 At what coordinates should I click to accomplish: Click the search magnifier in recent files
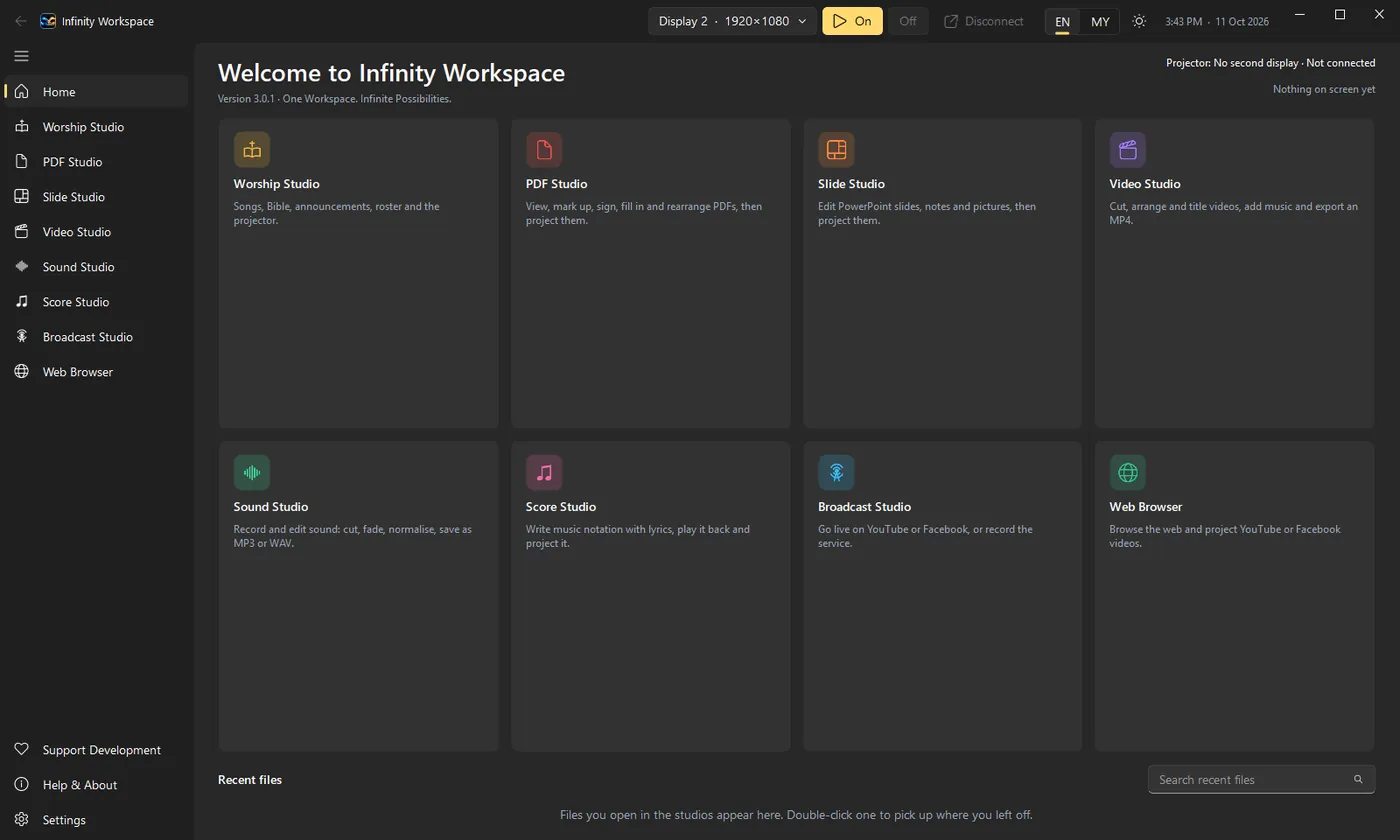pos(1358,779)
